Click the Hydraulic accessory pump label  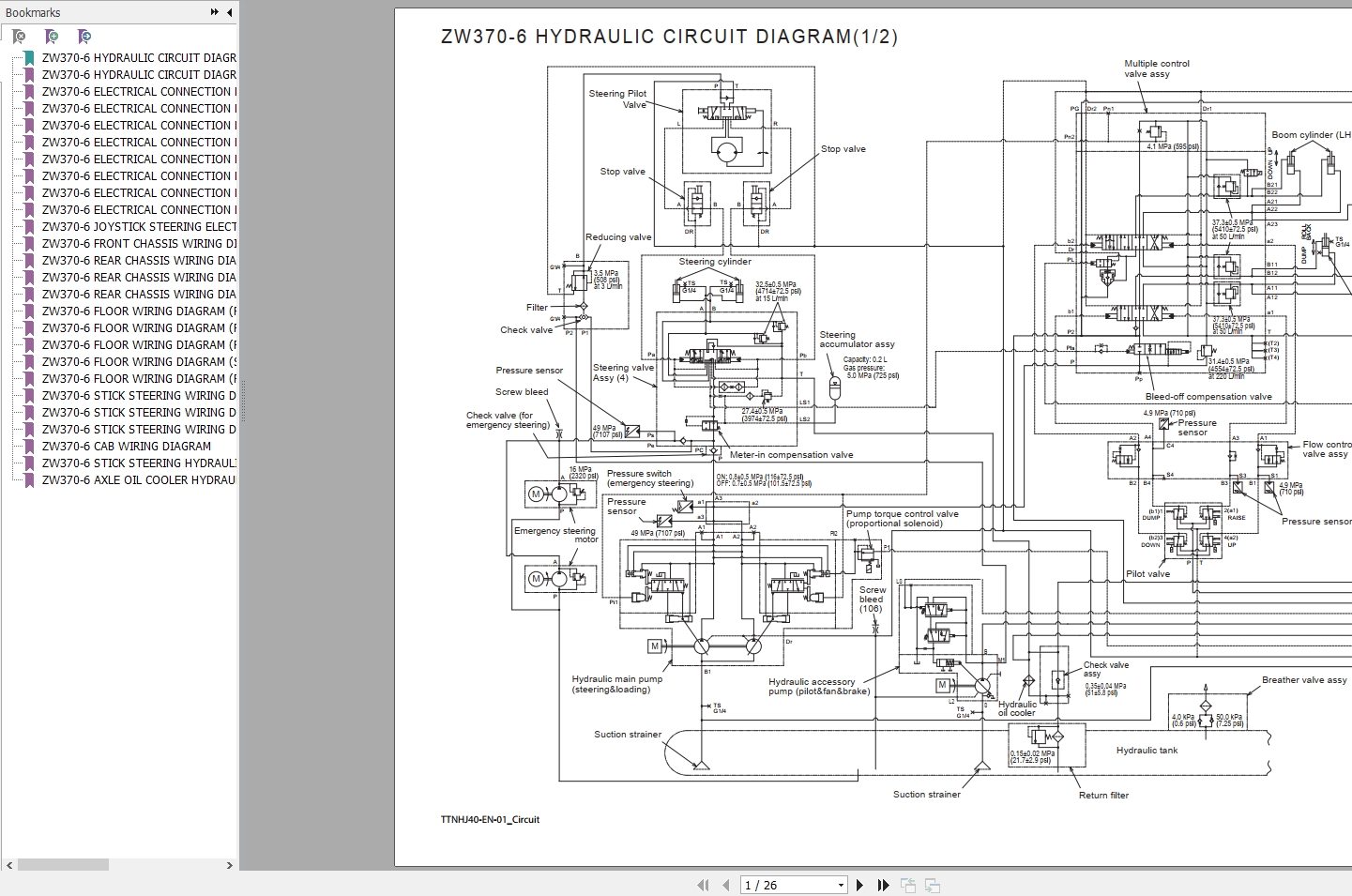click(818, 687)
